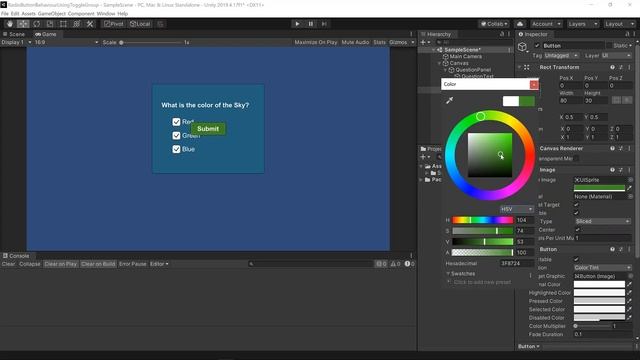Click the console Clear button
This screenshot has width=640, height=360.
click(8, 264)
